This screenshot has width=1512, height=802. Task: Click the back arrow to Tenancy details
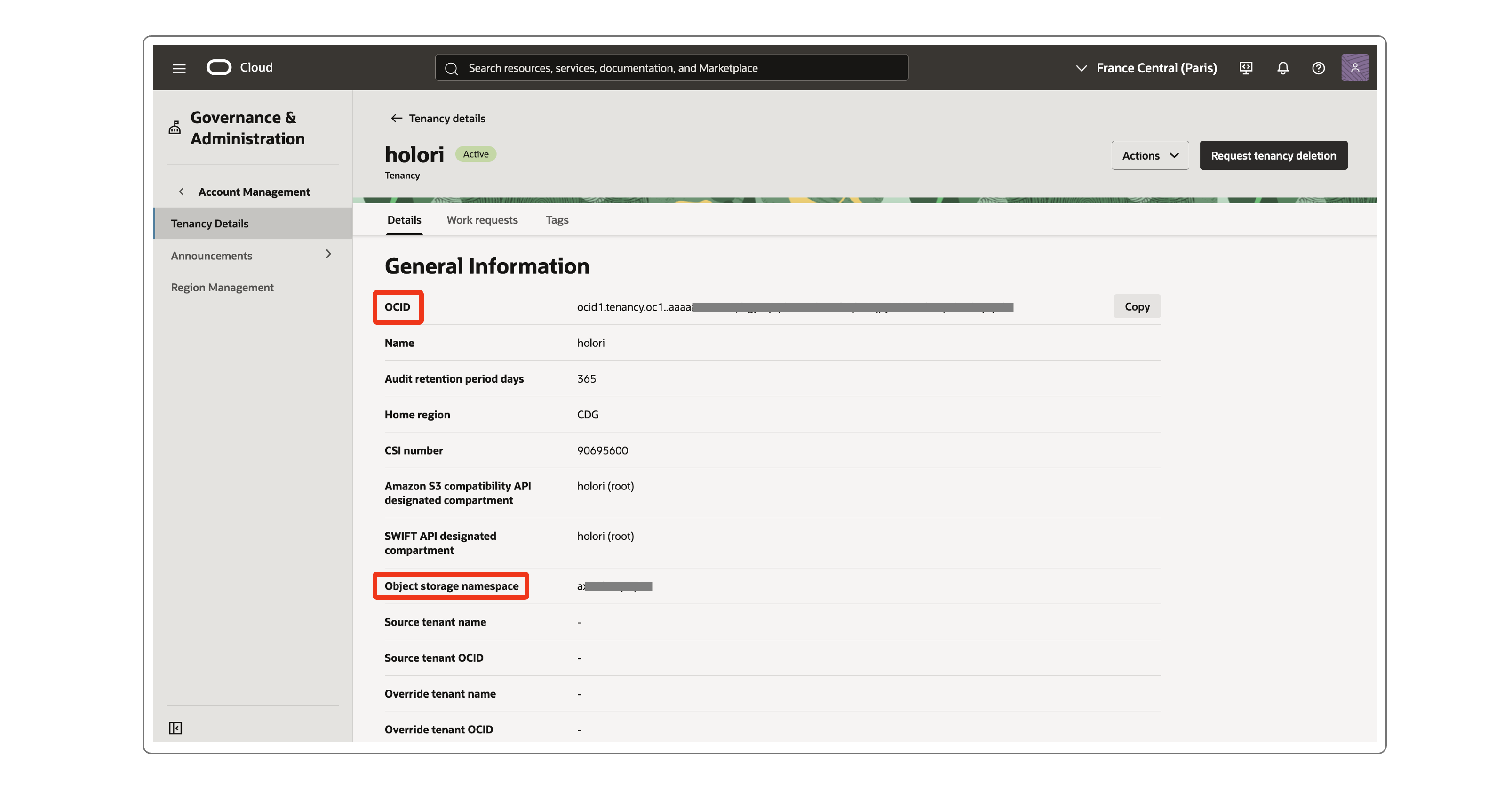[396, 118]
